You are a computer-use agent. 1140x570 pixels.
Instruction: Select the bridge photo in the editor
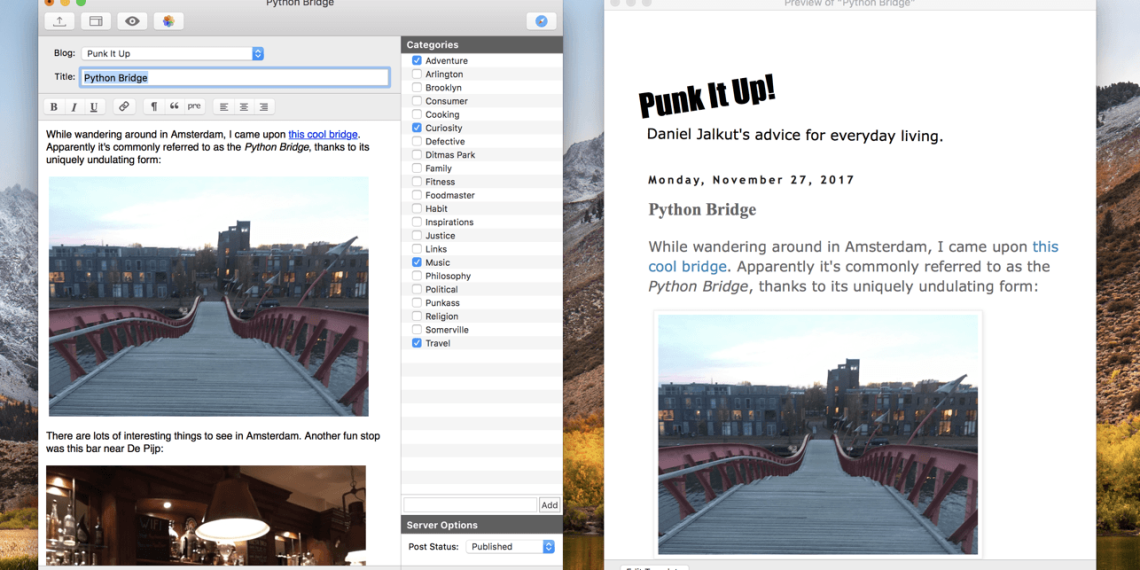(x=208, y=296)
